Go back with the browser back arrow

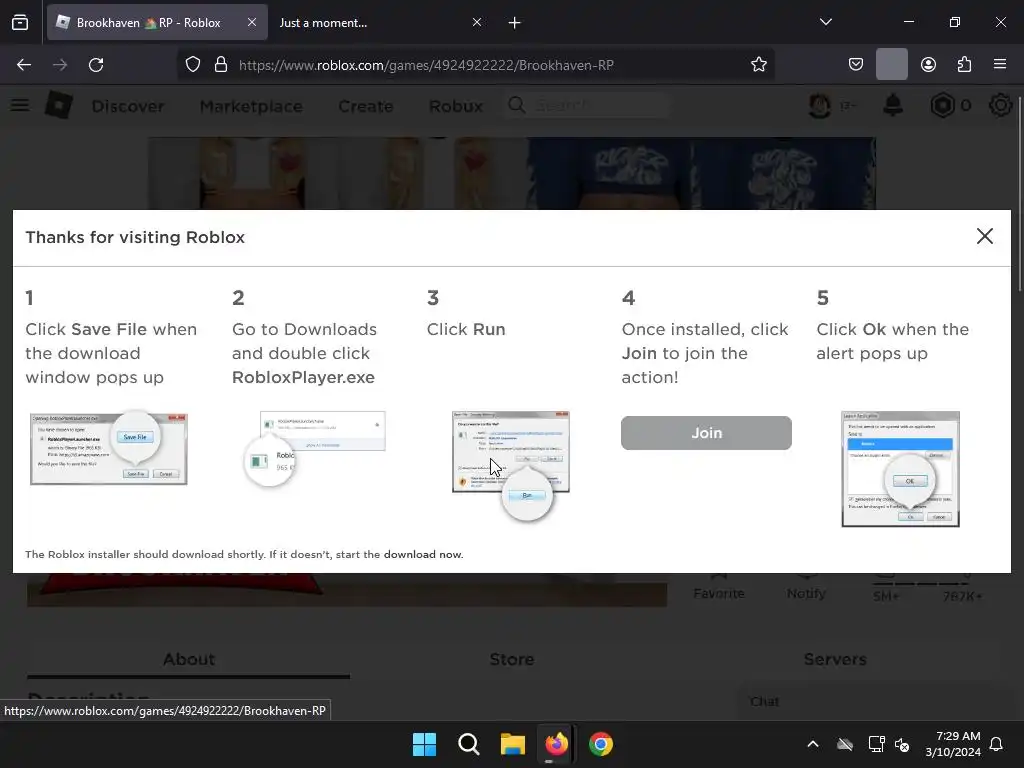tap(24, 65)
